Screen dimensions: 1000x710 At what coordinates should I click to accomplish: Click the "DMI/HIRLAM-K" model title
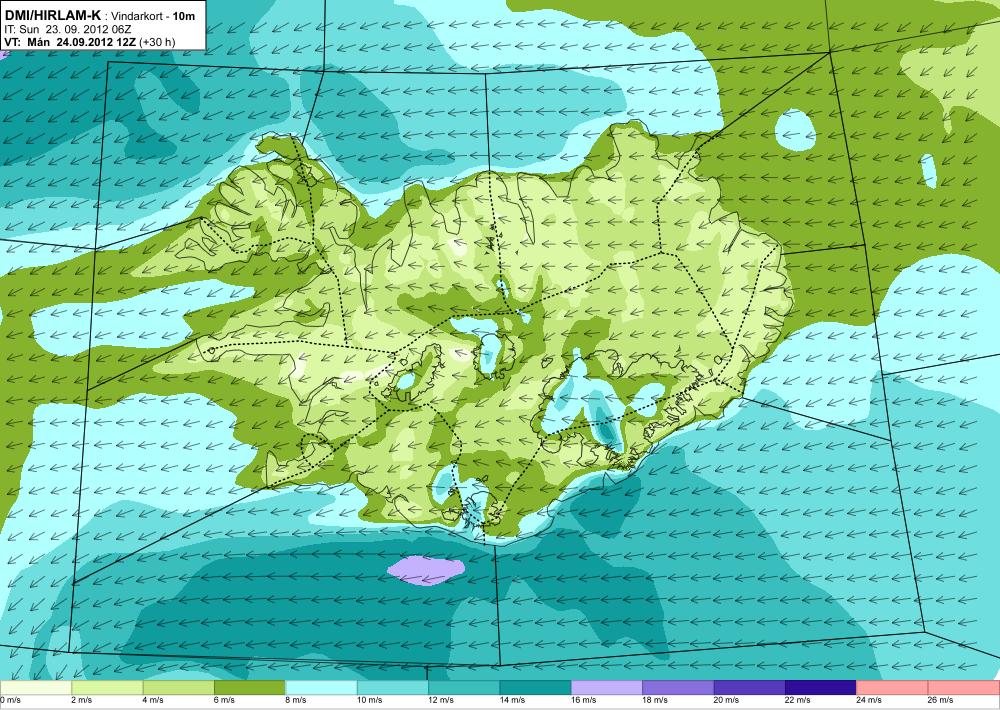(x=52, y=15)
